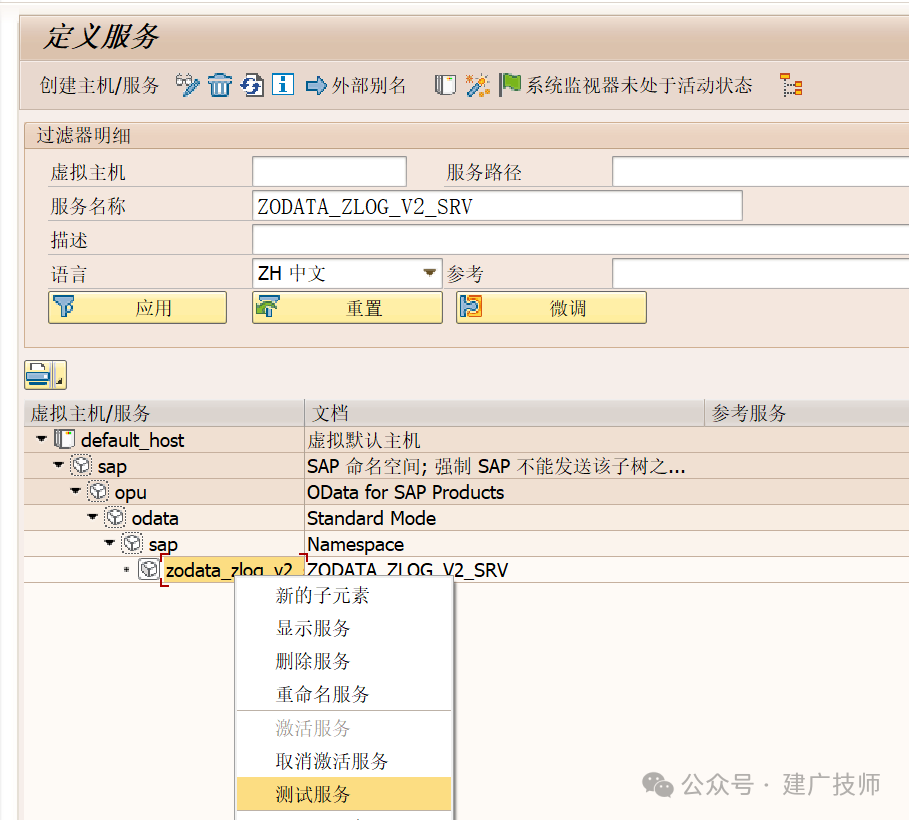
Task: Choose 删除服务 from context menu
Action: point(344,661)
